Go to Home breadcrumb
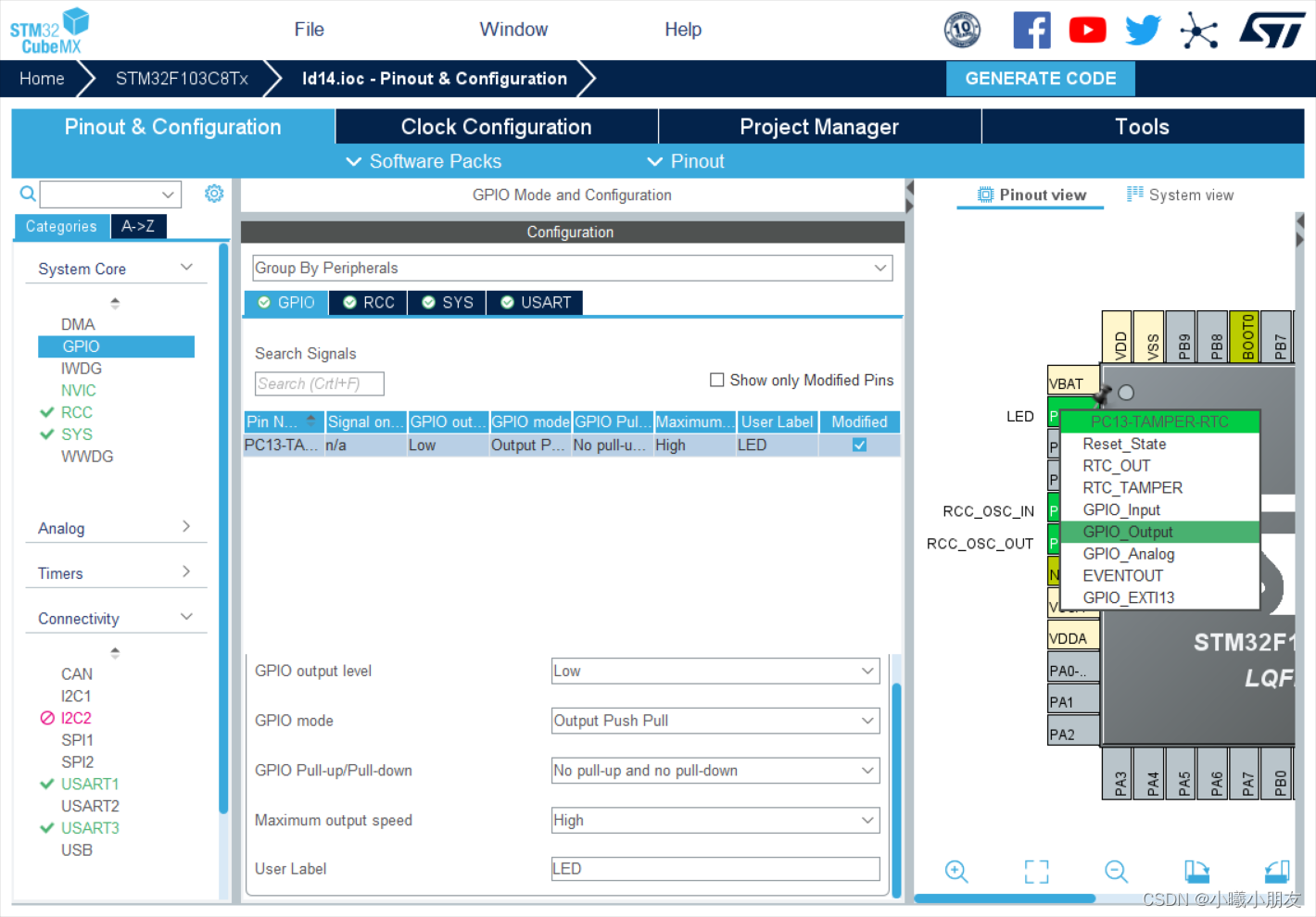The width and height of the screenshot is (1316, 917). tap(42, 79)
